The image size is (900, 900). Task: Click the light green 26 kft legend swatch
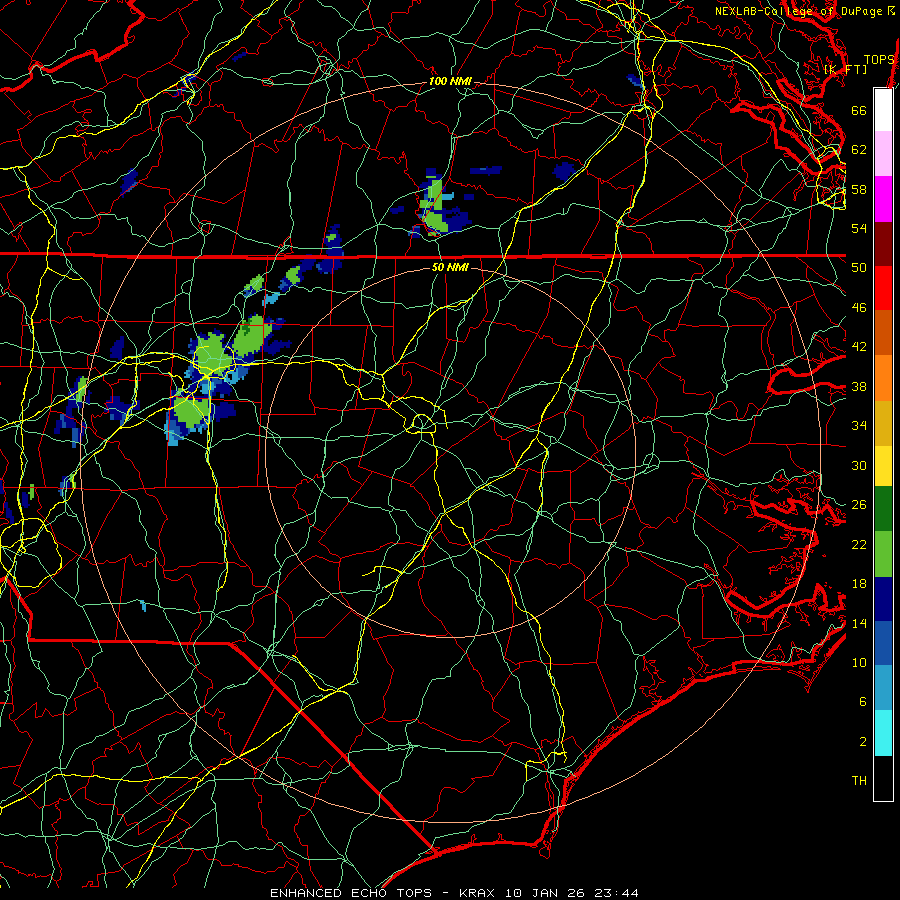click(x=883, y=554)
